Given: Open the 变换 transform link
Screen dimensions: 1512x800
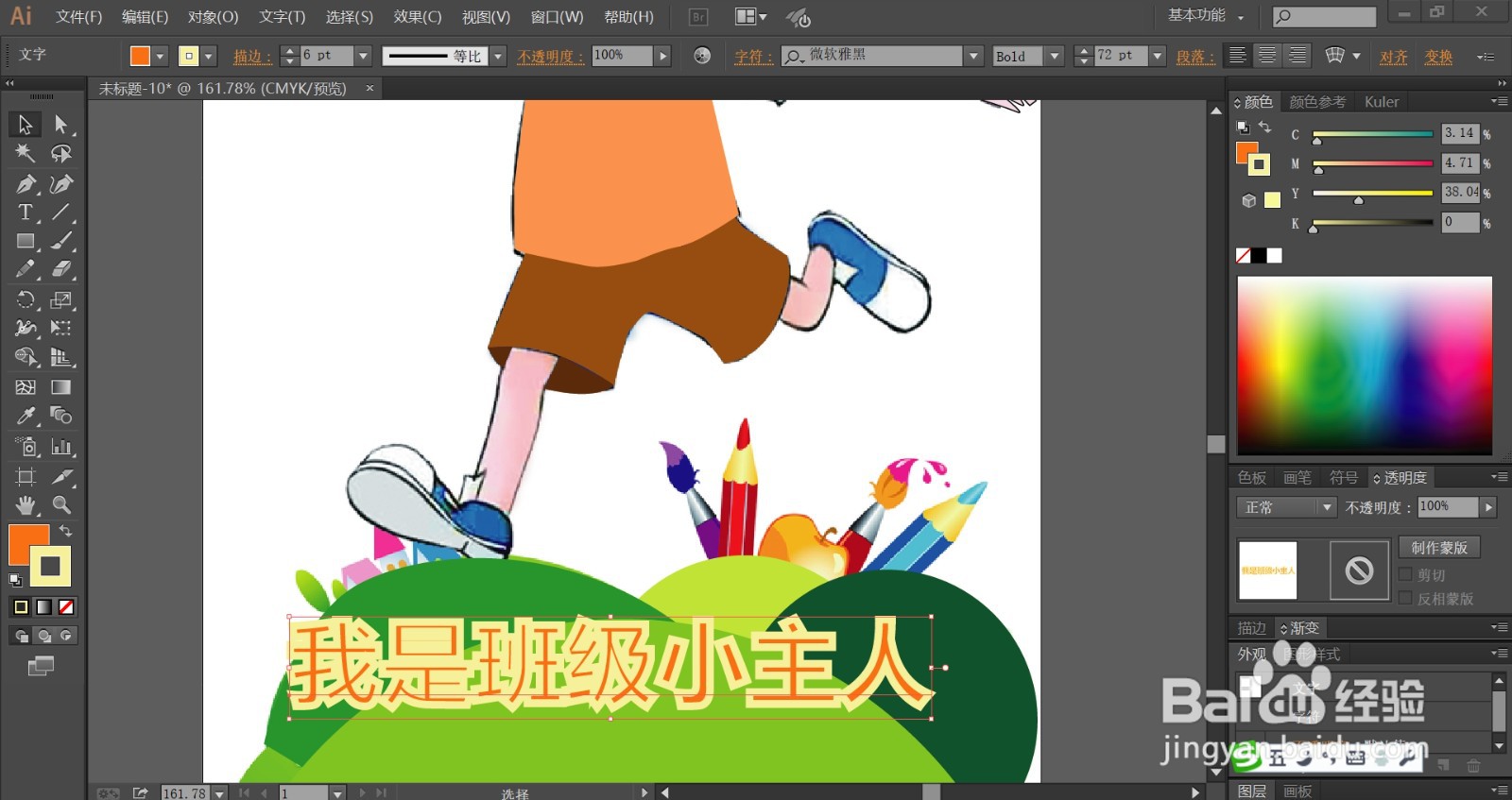Looking at the screenshot, I should click(x=1438, y=57).
